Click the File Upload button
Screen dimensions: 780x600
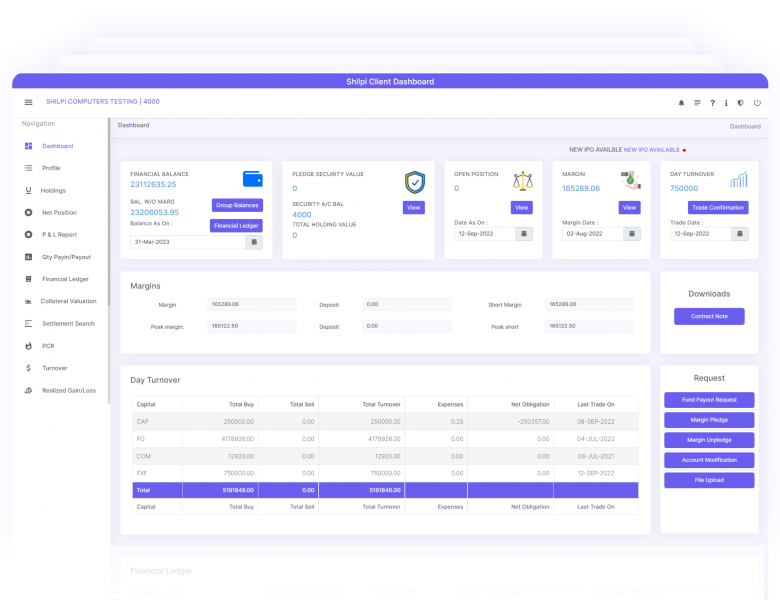click(709, 480)
